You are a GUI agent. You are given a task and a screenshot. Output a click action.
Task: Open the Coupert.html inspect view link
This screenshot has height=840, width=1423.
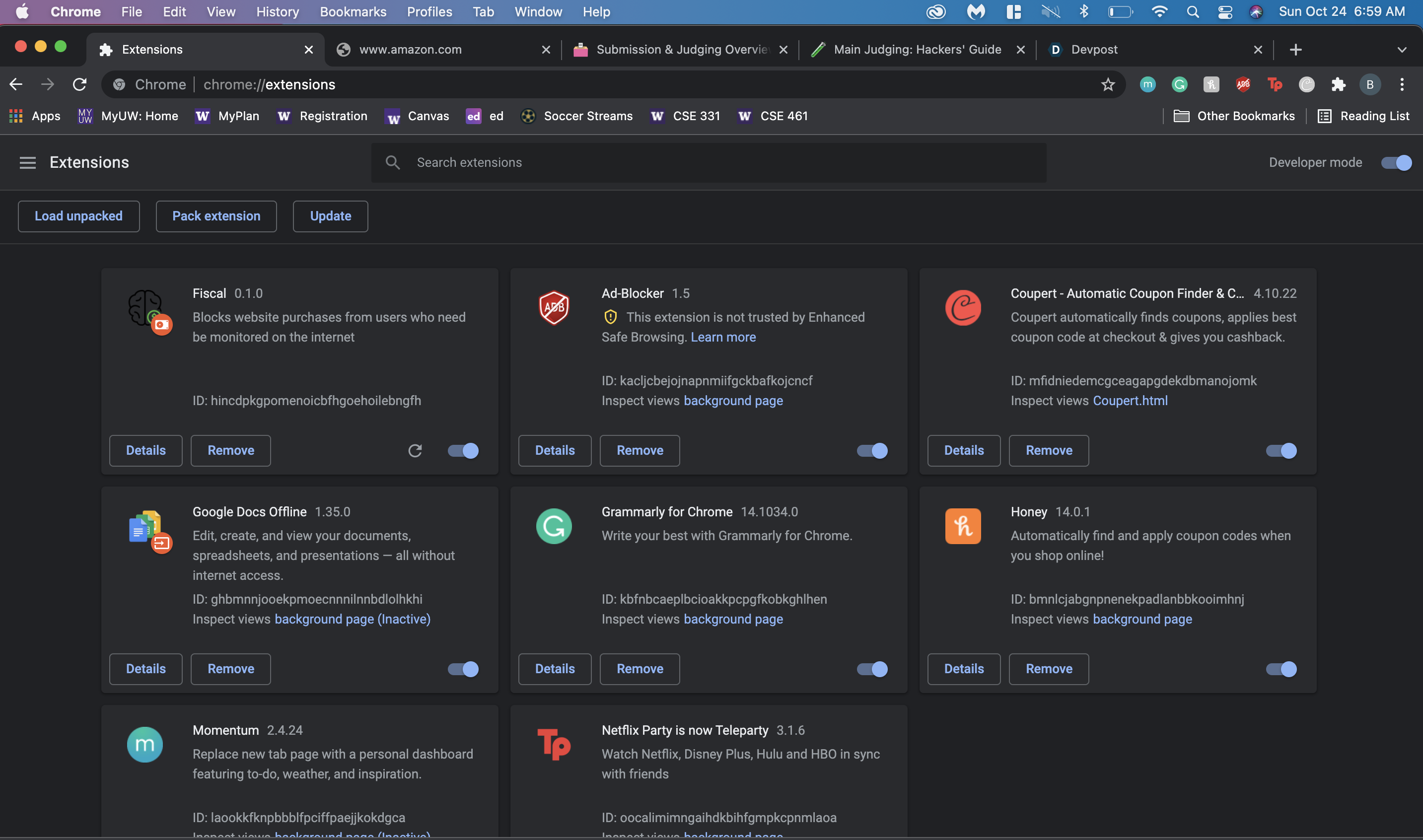1130,401
